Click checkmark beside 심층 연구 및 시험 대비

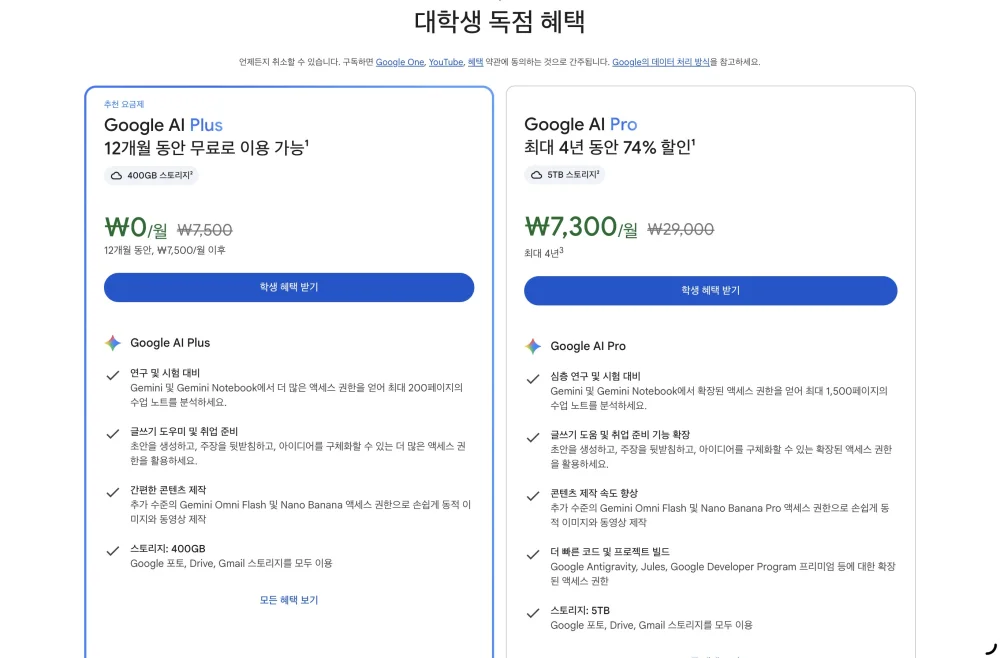click(x=533, y=379)
